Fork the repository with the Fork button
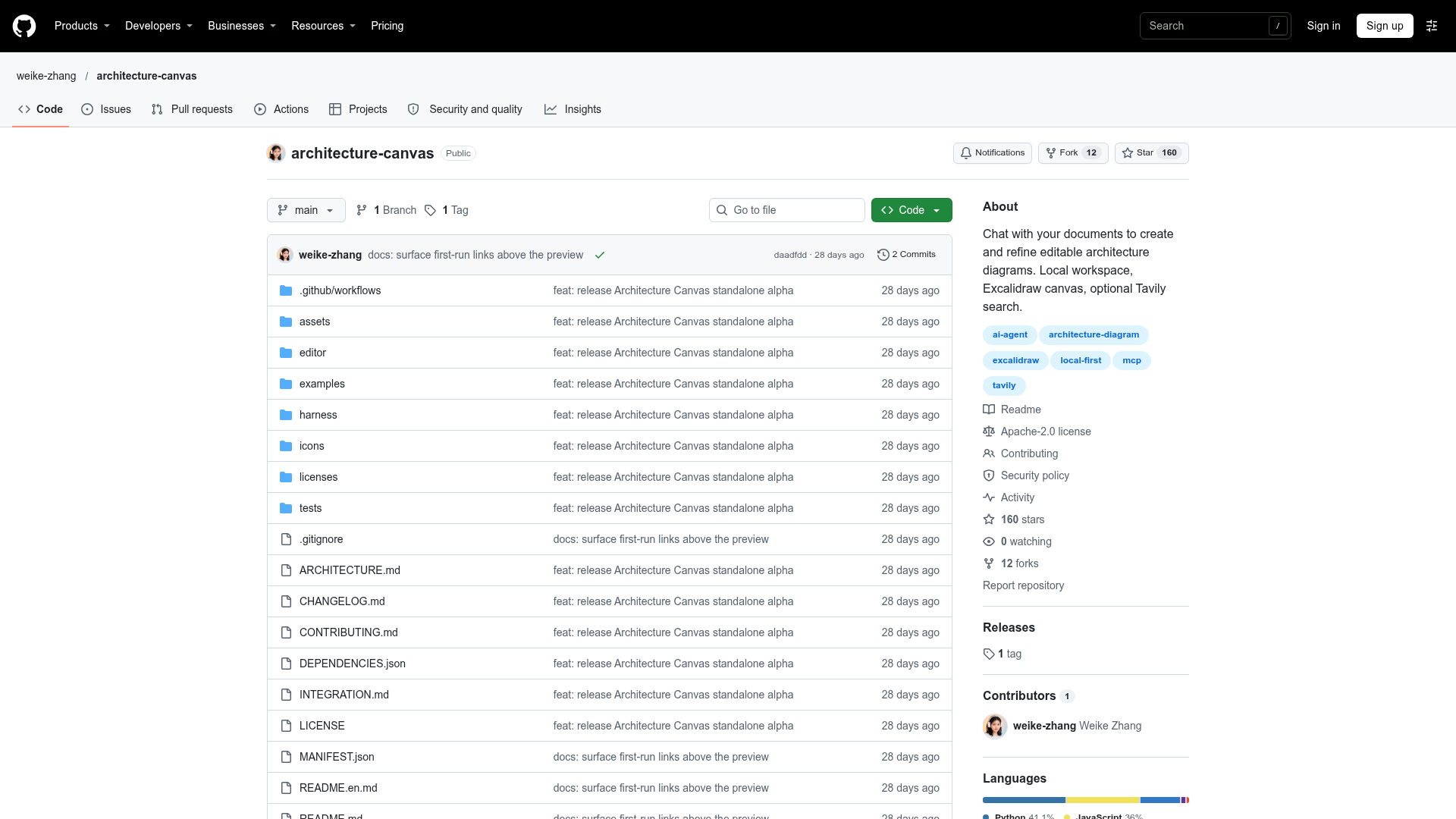Screen dimensions: 1456x819 pos(1072,153)
